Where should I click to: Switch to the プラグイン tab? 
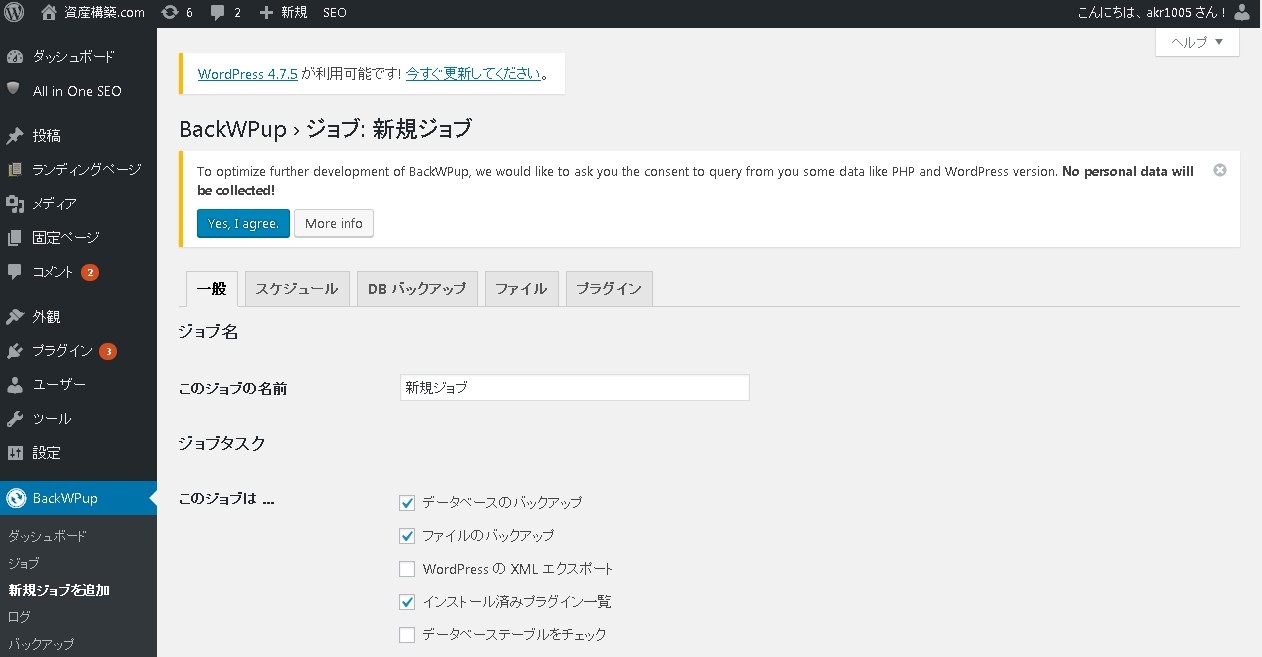(609, 289)
